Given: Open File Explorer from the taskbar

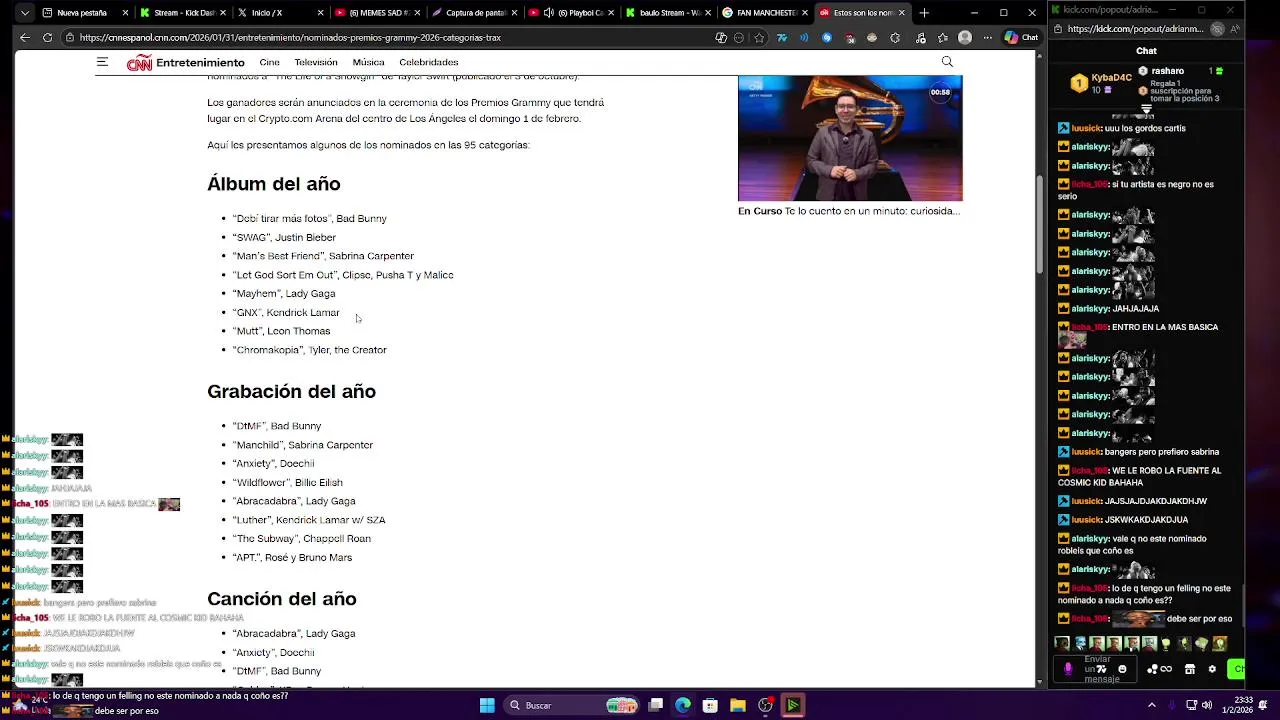Looking at the screenshot, I should coord(737,705).
